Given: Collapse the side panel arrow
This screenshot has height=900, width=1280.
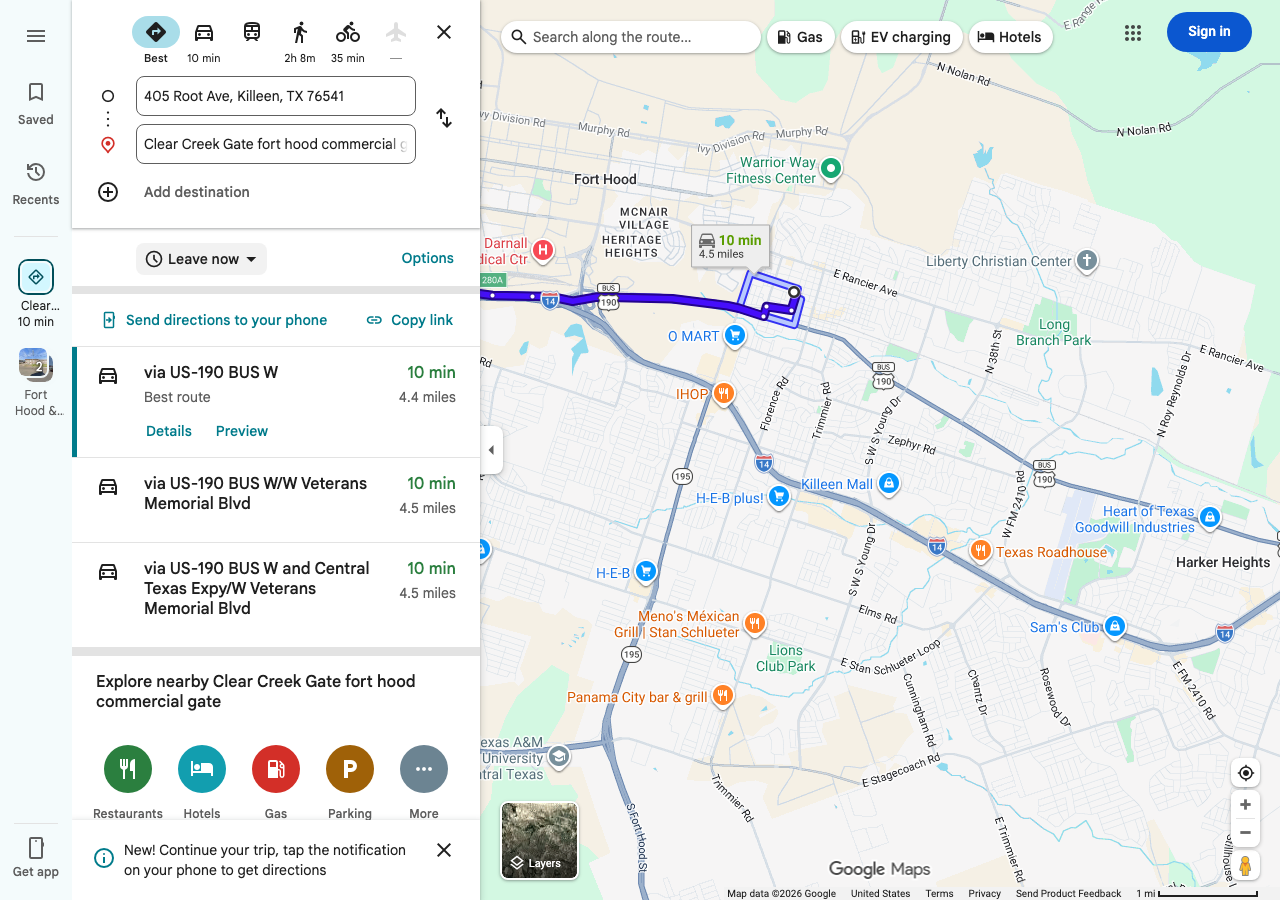Looking at the screenshot, I should pos(491,450).
